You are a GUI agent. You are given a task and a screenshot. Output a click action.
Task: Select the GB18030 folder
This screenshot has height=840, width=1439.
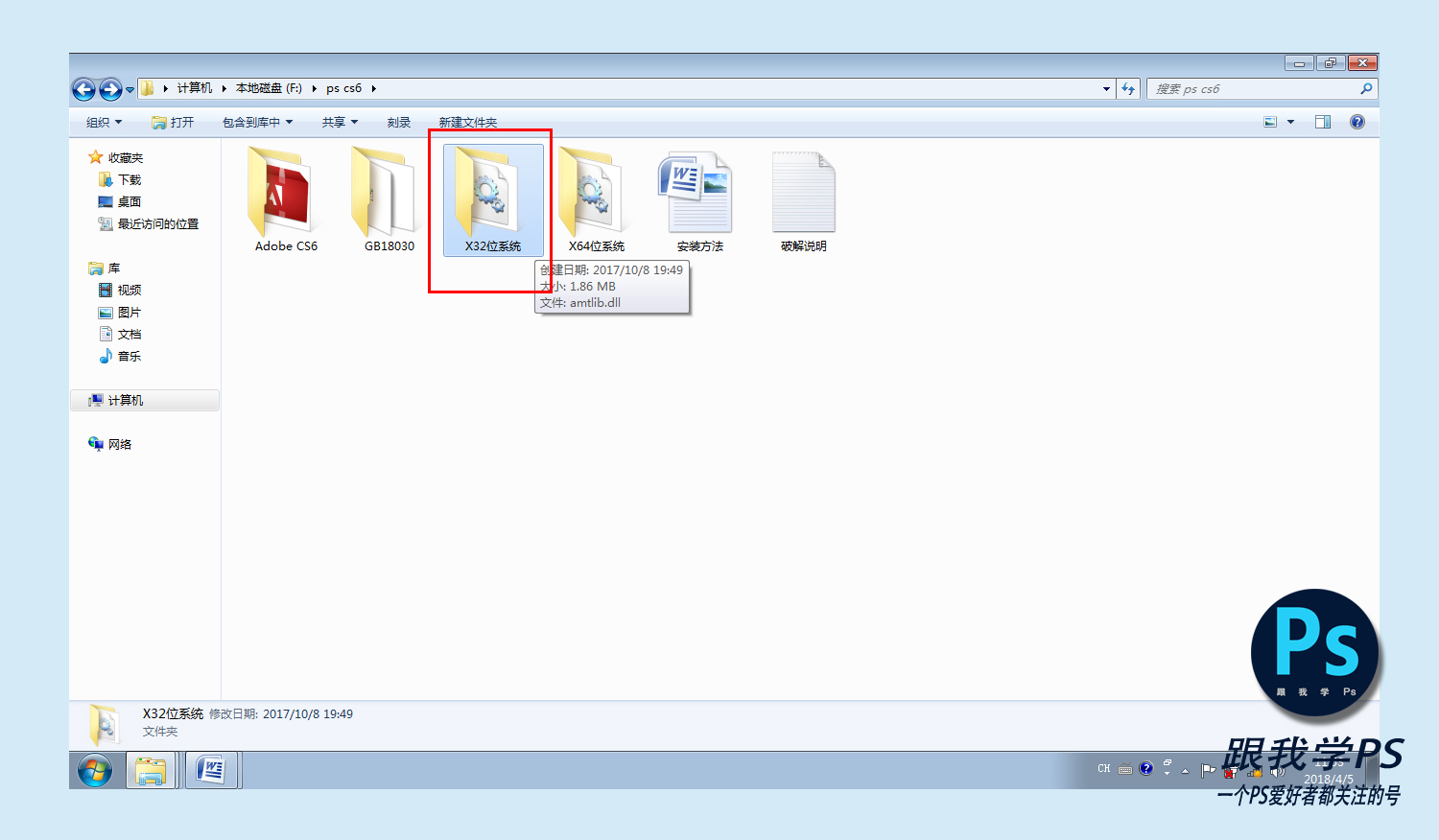tap(389, 199)
